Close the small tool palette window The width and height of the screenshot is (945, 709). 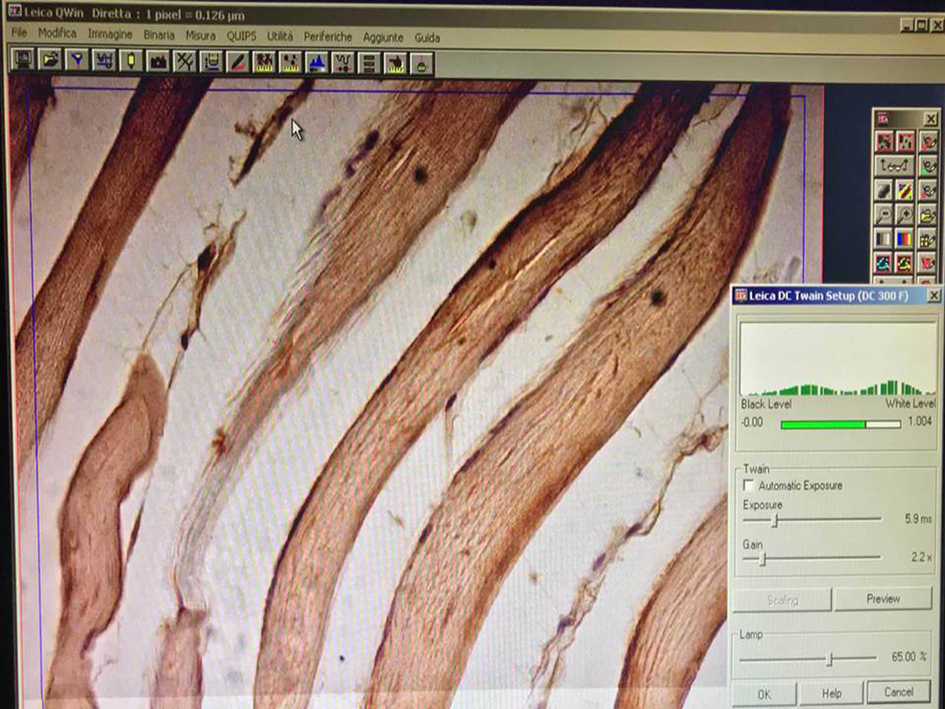point(931,118)
